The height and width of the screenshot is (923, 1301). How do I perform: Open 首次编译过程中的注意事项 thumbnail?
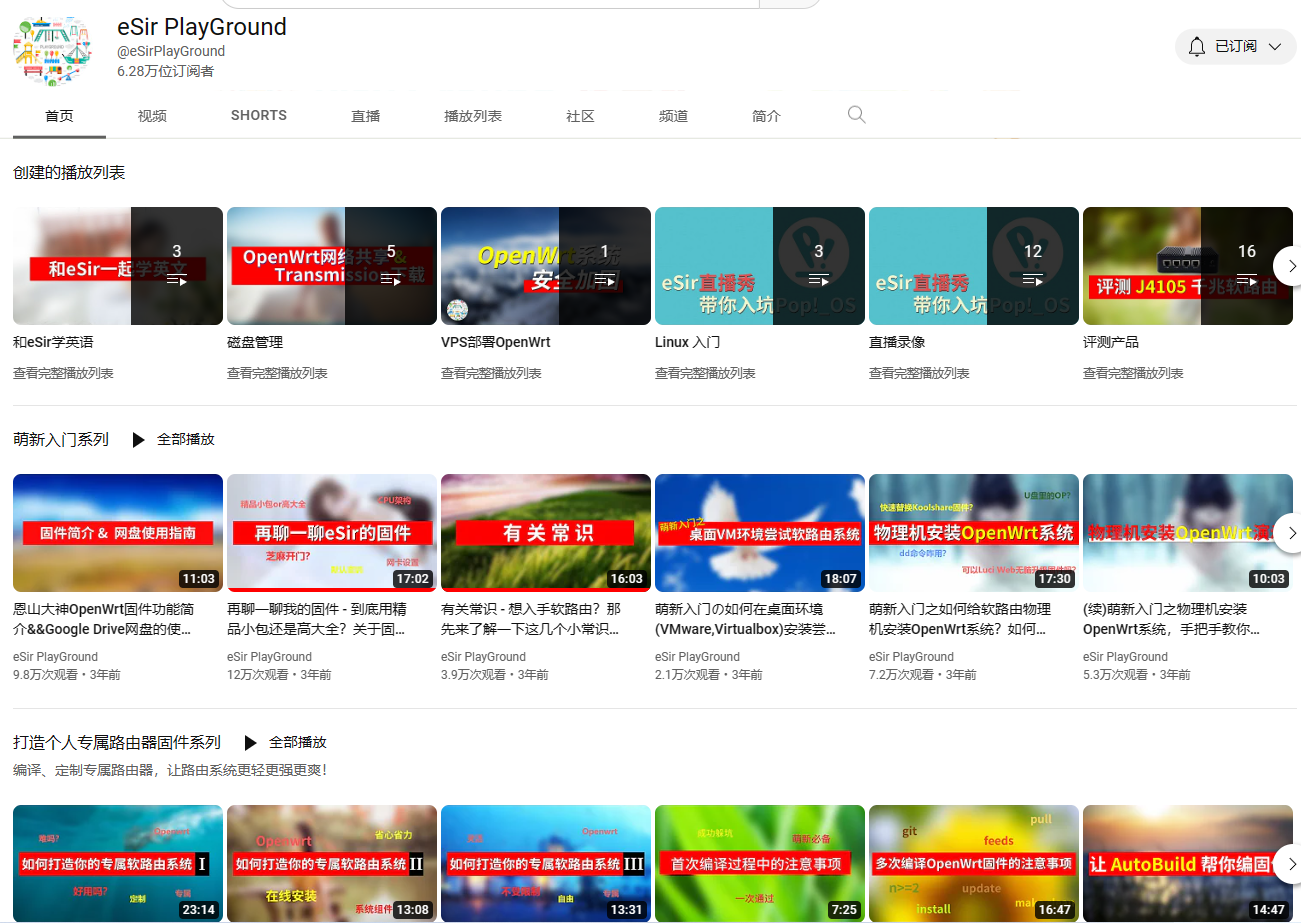coord(760,864)
